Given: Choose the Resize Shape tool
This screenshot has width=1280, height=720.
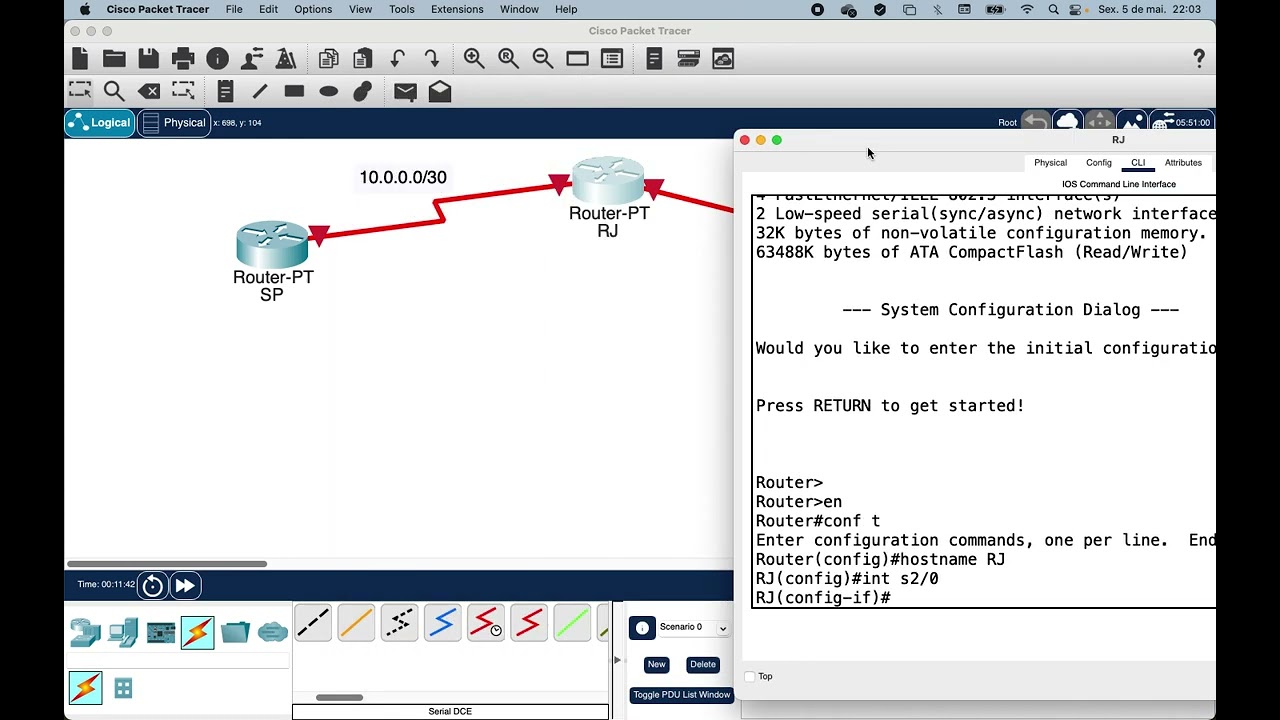Looking at the screenshot, I should [x=183, y=91].
